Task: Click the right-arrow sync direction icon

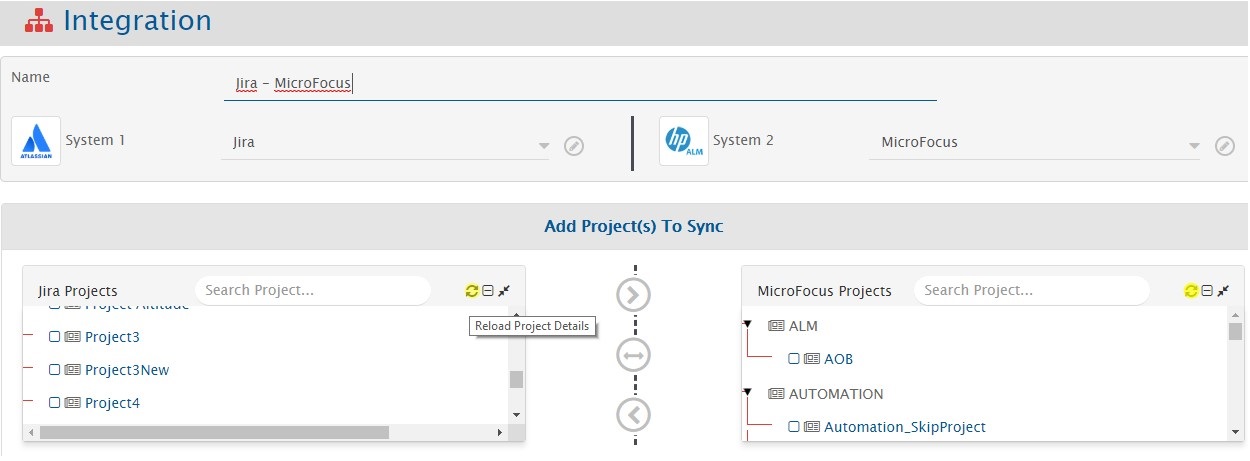Action: click(634, 294)
